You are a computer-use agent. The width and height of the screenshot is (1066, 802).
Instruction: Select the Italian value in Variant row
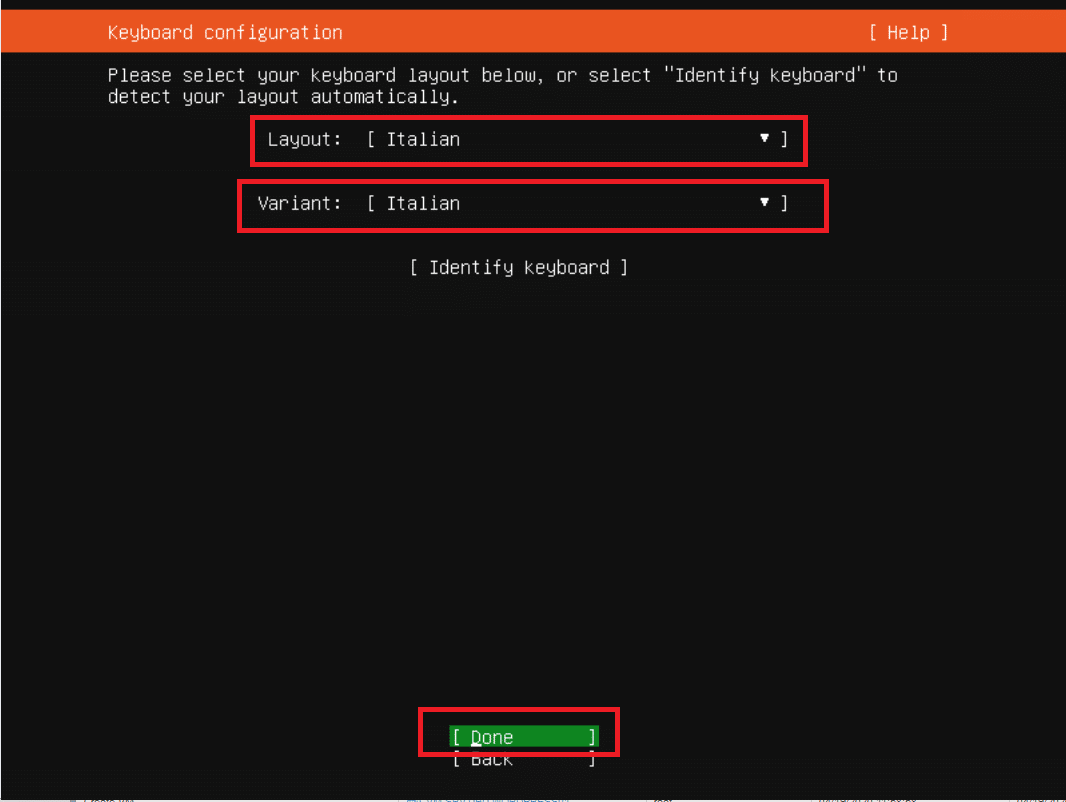(x=423, y=203)
